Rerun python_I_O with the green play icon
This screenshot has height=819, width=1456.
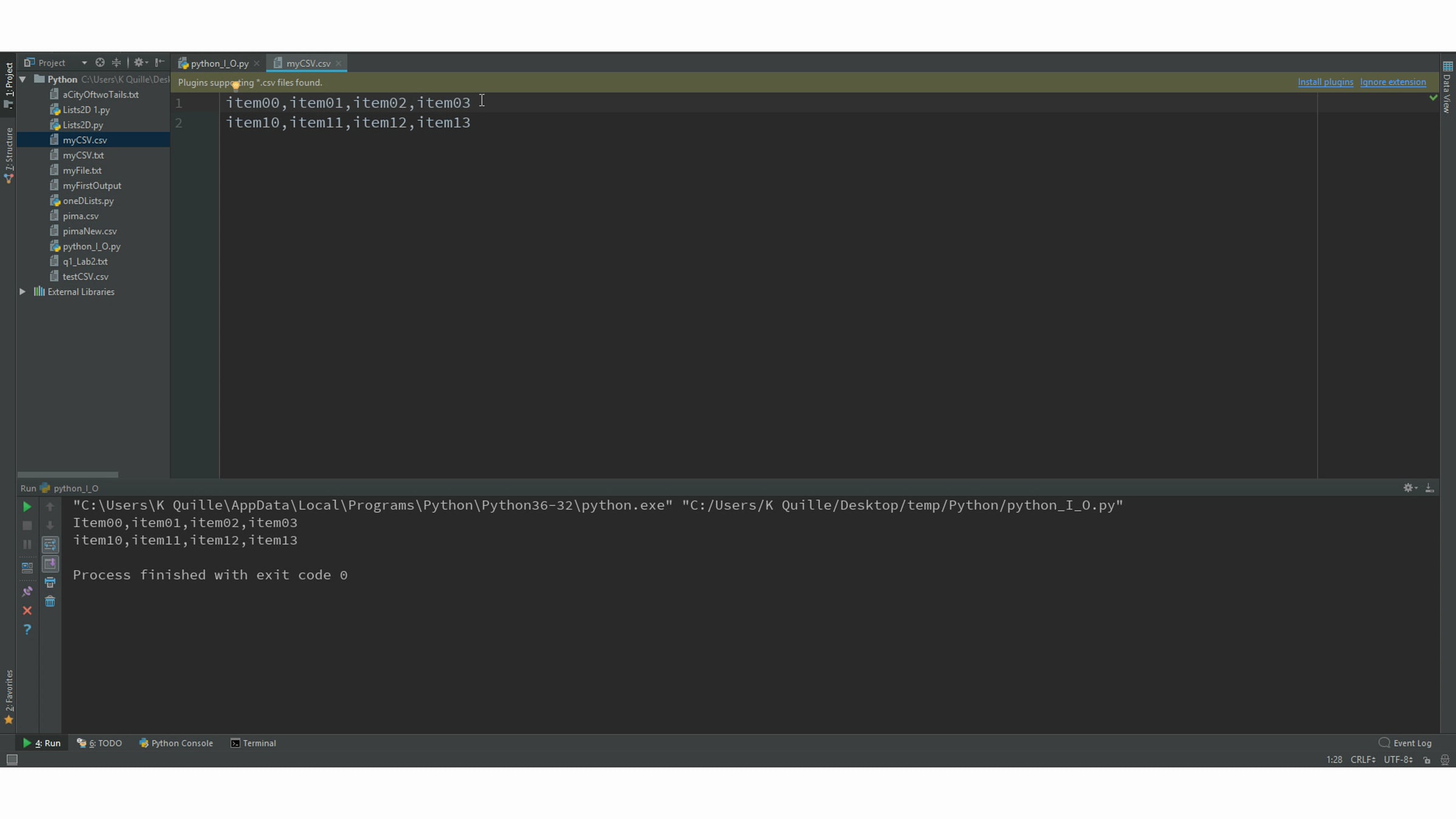pos(27,507)
